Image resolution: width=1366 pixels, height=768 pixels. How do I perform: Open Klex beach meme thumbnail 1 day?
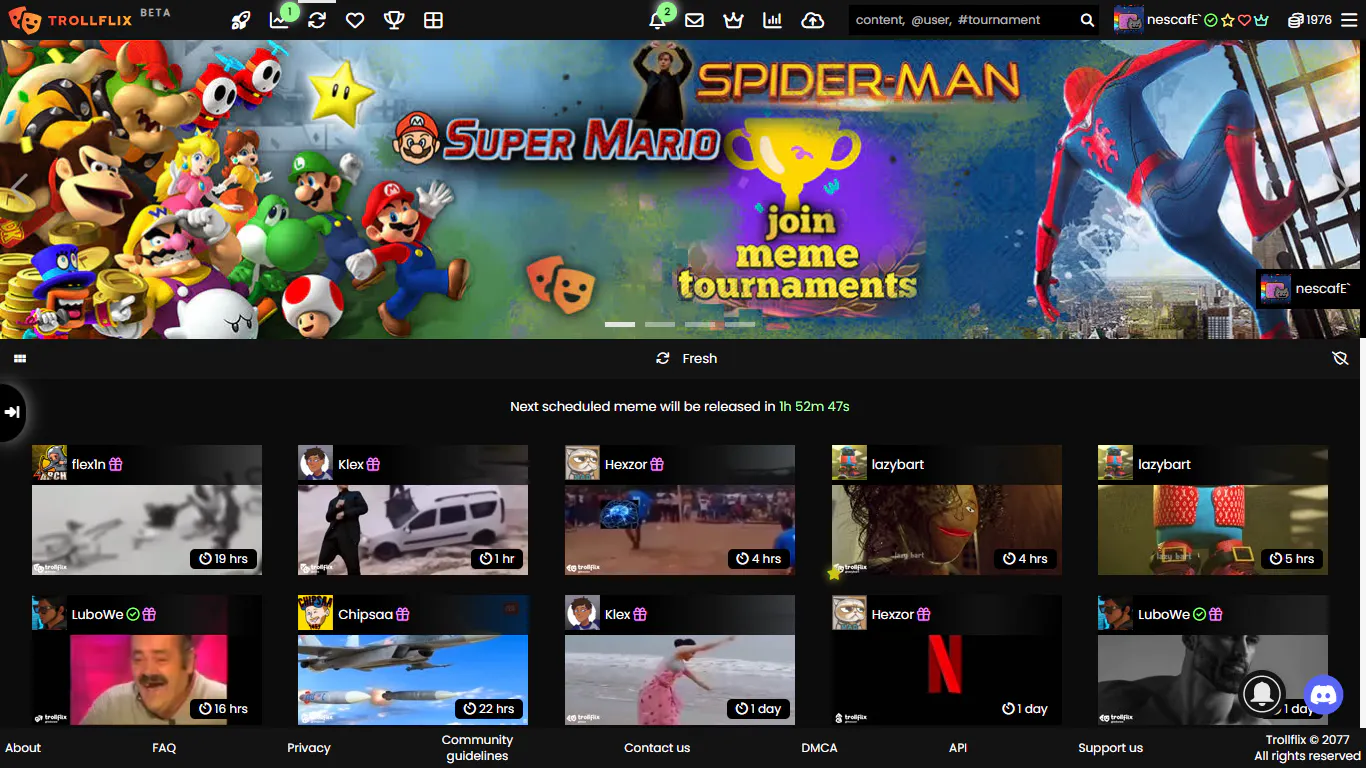coord(680,680)
